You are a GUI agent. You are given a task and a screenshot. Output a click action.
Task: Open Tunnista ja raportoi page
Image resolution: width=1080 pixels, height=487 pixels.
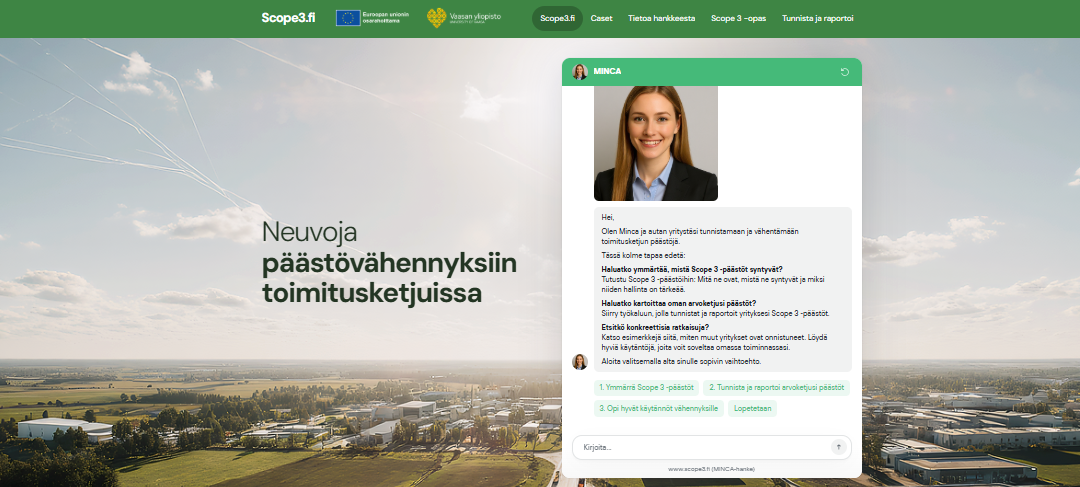pyautogui.click(x=818, y=19)
